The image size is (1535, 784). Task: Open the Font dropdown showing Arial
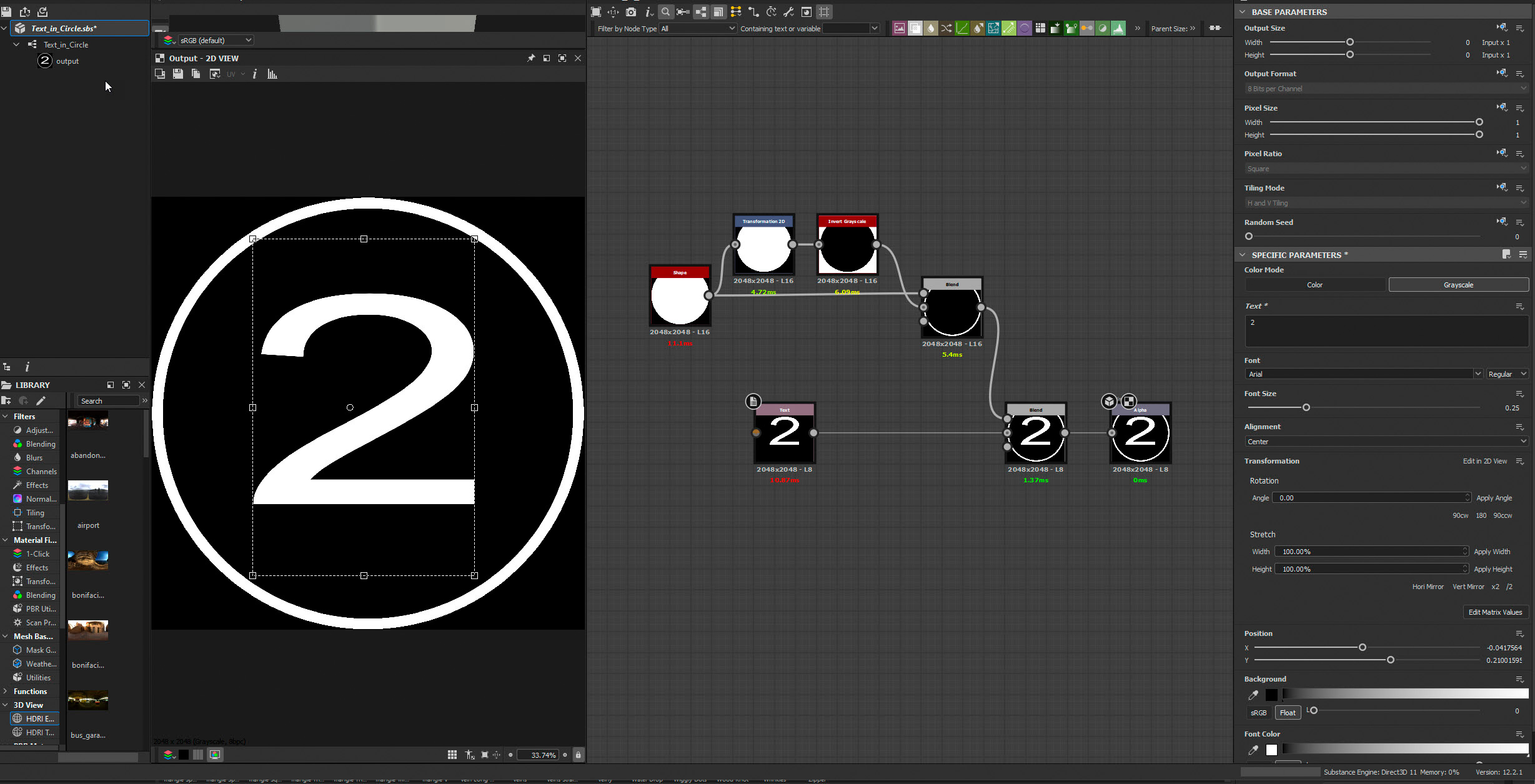pyautogui.click(x=1363, y=374)
